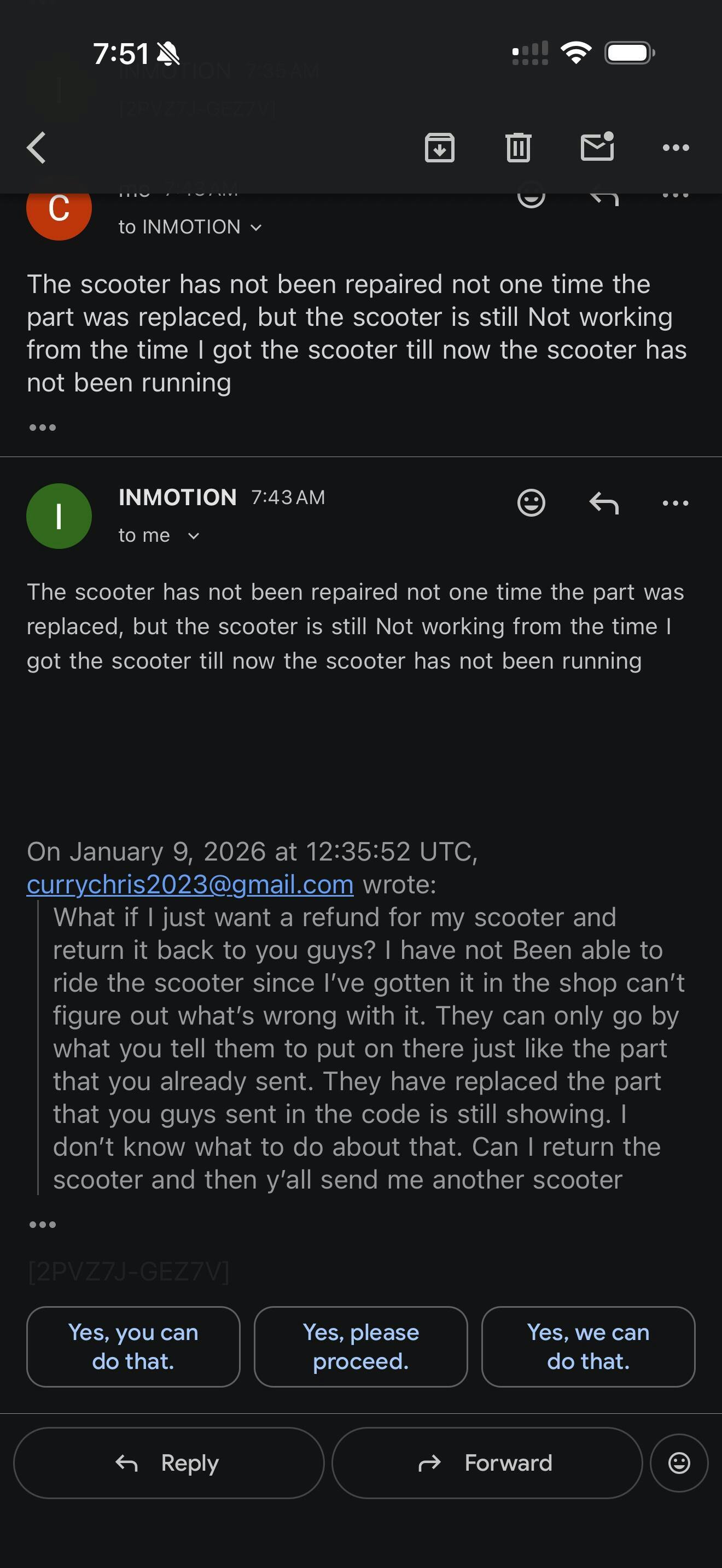Viewport: 722px width, 1568px height.
Task: Show trimmed content in first message
Action: tap(43, 428)
